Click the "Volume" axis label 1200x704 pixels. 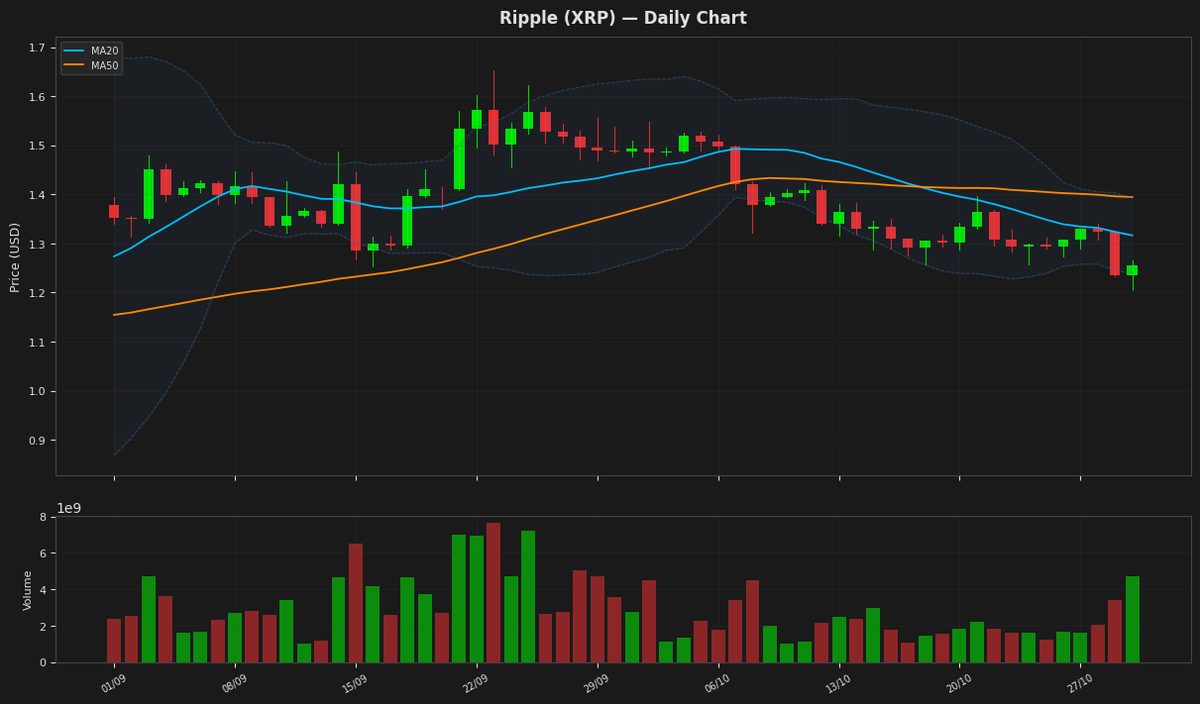pos(28,590)
